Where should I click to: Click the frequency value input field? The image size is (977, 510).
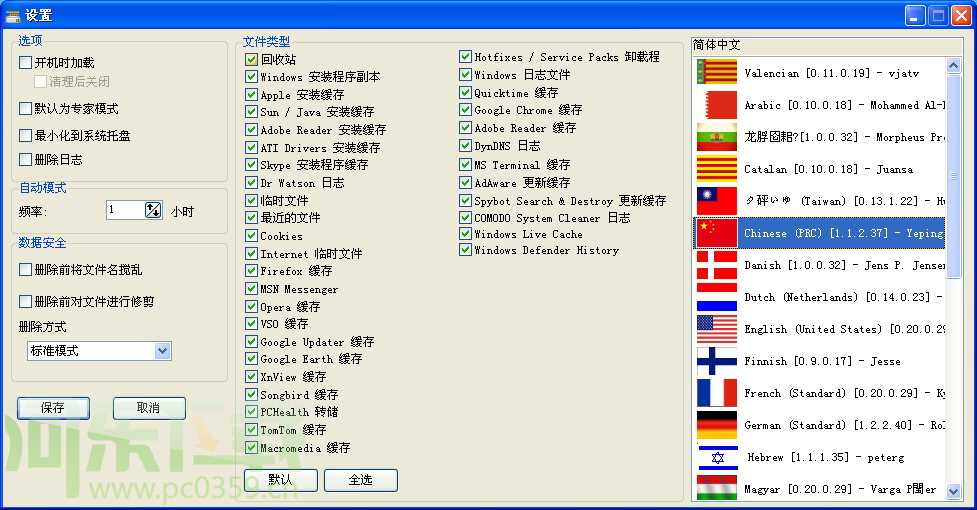click(x=126, y=210)
